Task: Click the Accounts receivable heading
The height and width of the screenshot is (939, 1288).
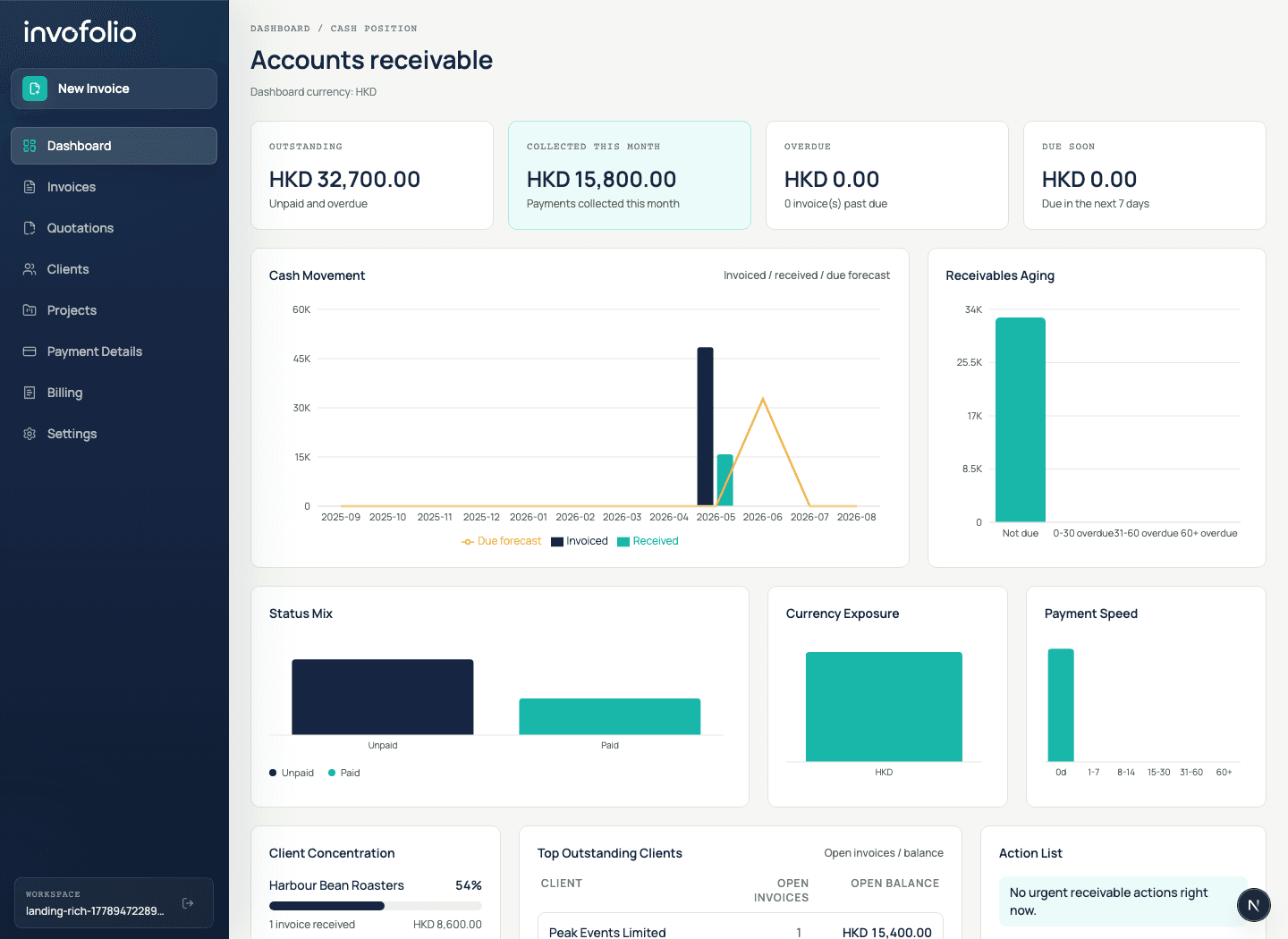Action: pyautogui.click(x=371, y=60)
